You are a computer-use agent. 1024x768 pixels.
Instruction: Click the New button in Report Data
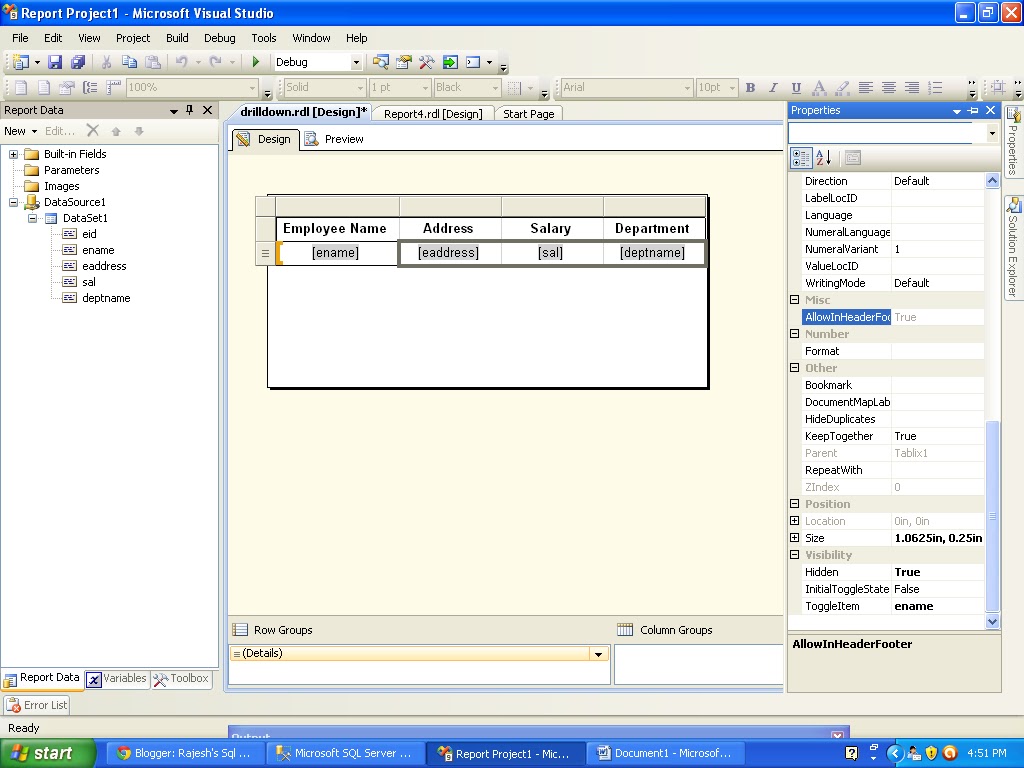coord(18,130)
